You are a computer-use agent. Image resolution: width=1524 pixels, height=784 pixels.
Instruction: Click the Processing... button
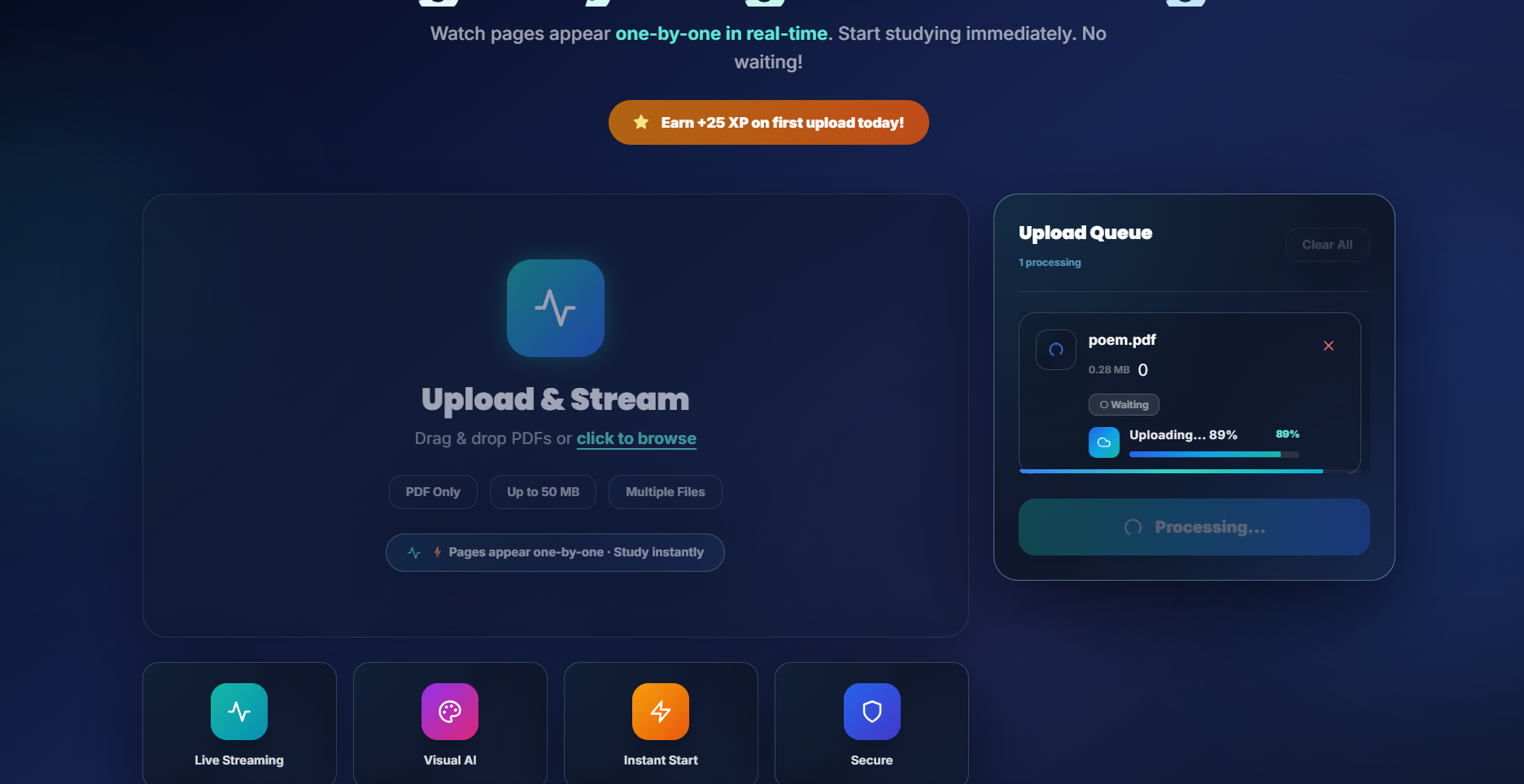point(1194,527)
